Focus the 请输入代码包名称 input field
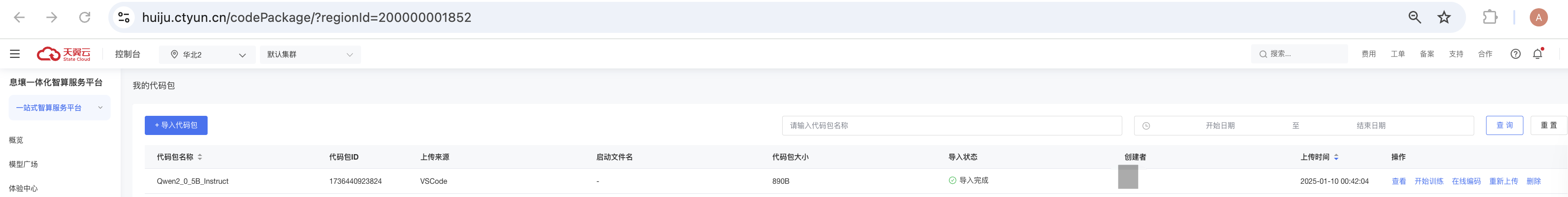The width and height of the screenshot is (1568, 197). tap(952, 125)
